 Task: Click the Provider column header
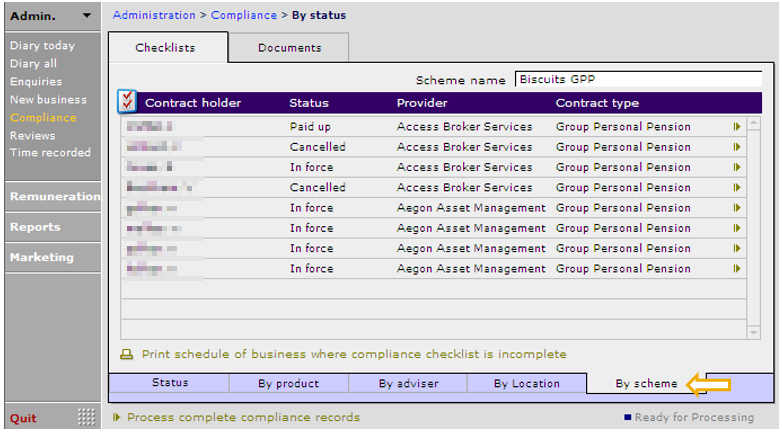(422, 103)
